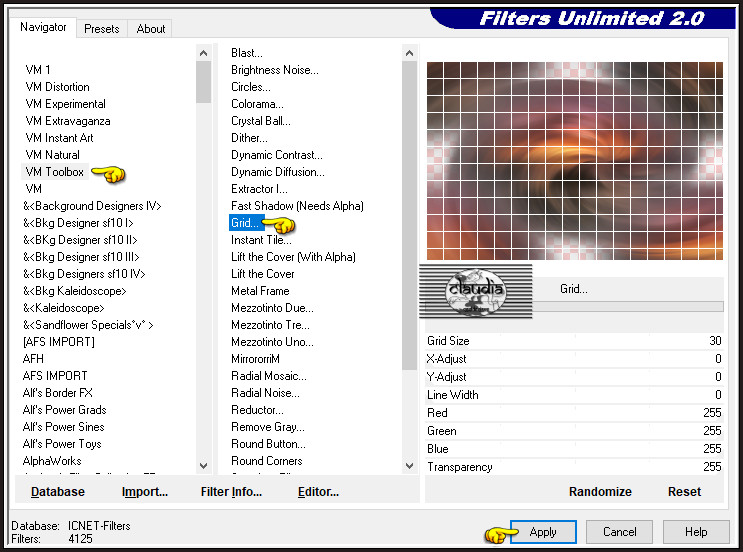Screen dimensions: 743x552
Task: Select the Radial Mosaic... filter
Action: click(269, 376)
